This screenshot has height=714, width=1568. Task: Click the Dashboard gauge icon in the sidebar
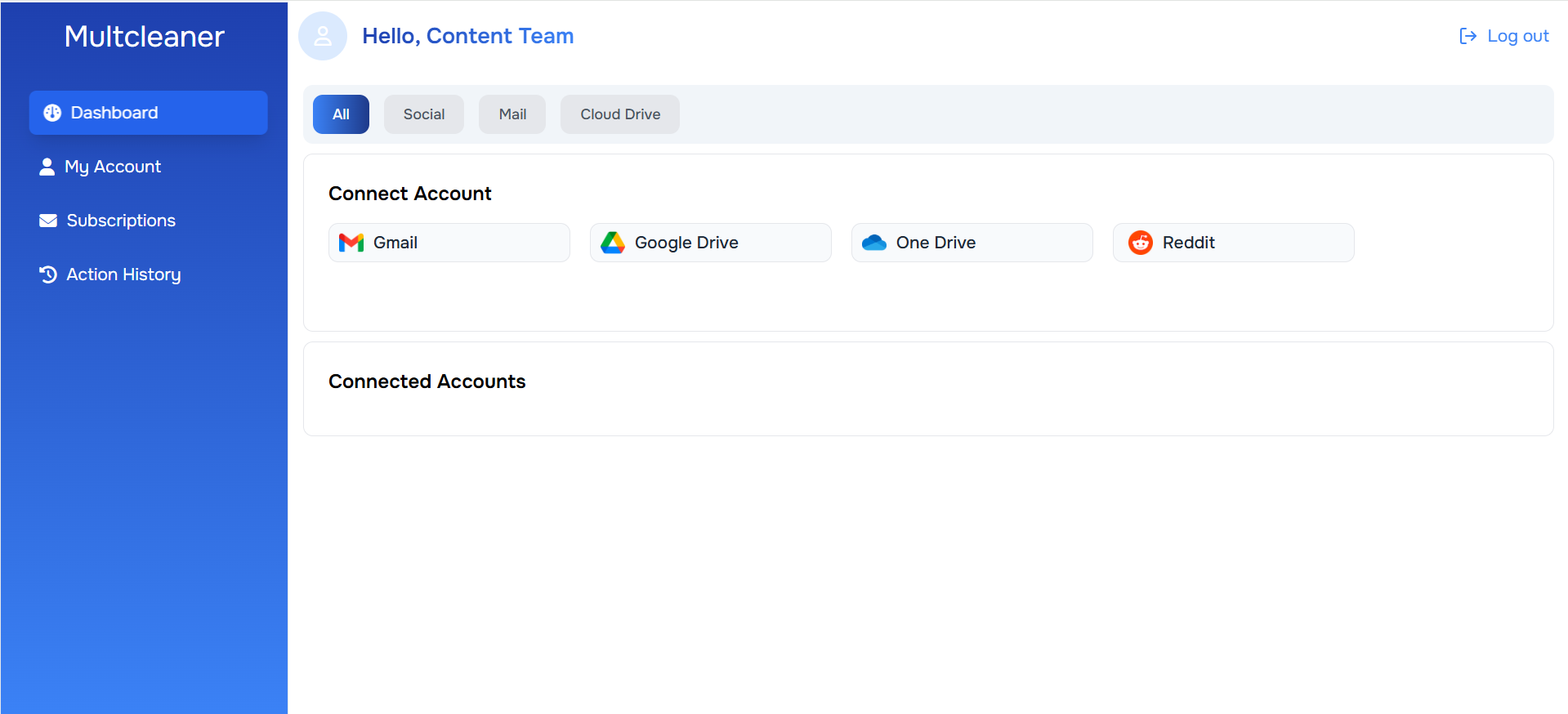[x=52, y=113]
